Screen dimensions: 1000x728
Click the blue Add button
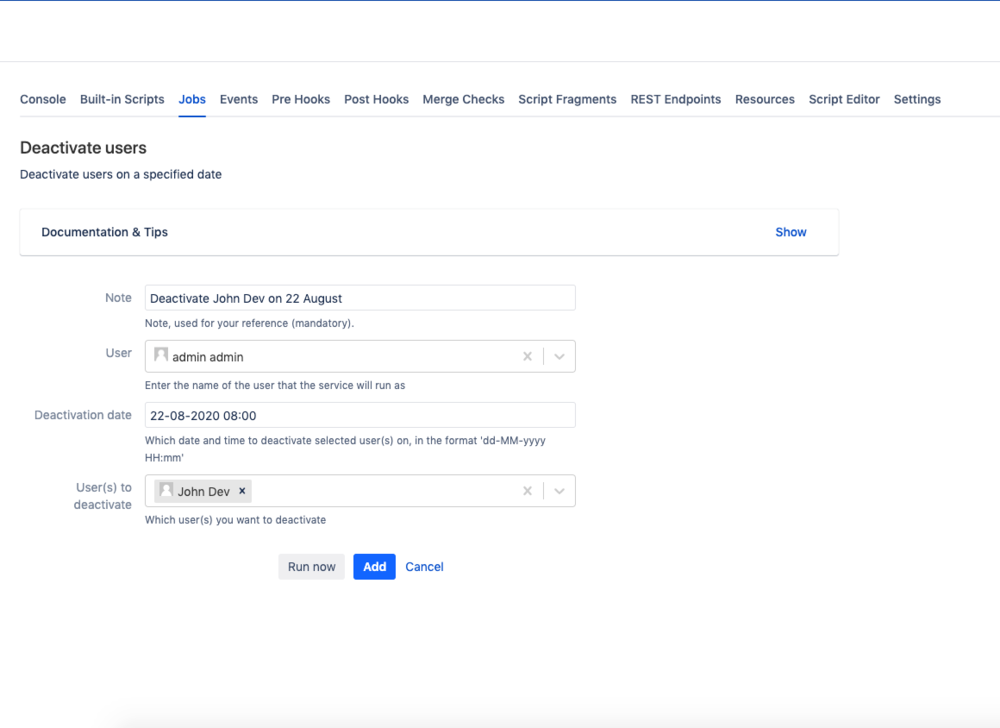(x=374, y=567)
